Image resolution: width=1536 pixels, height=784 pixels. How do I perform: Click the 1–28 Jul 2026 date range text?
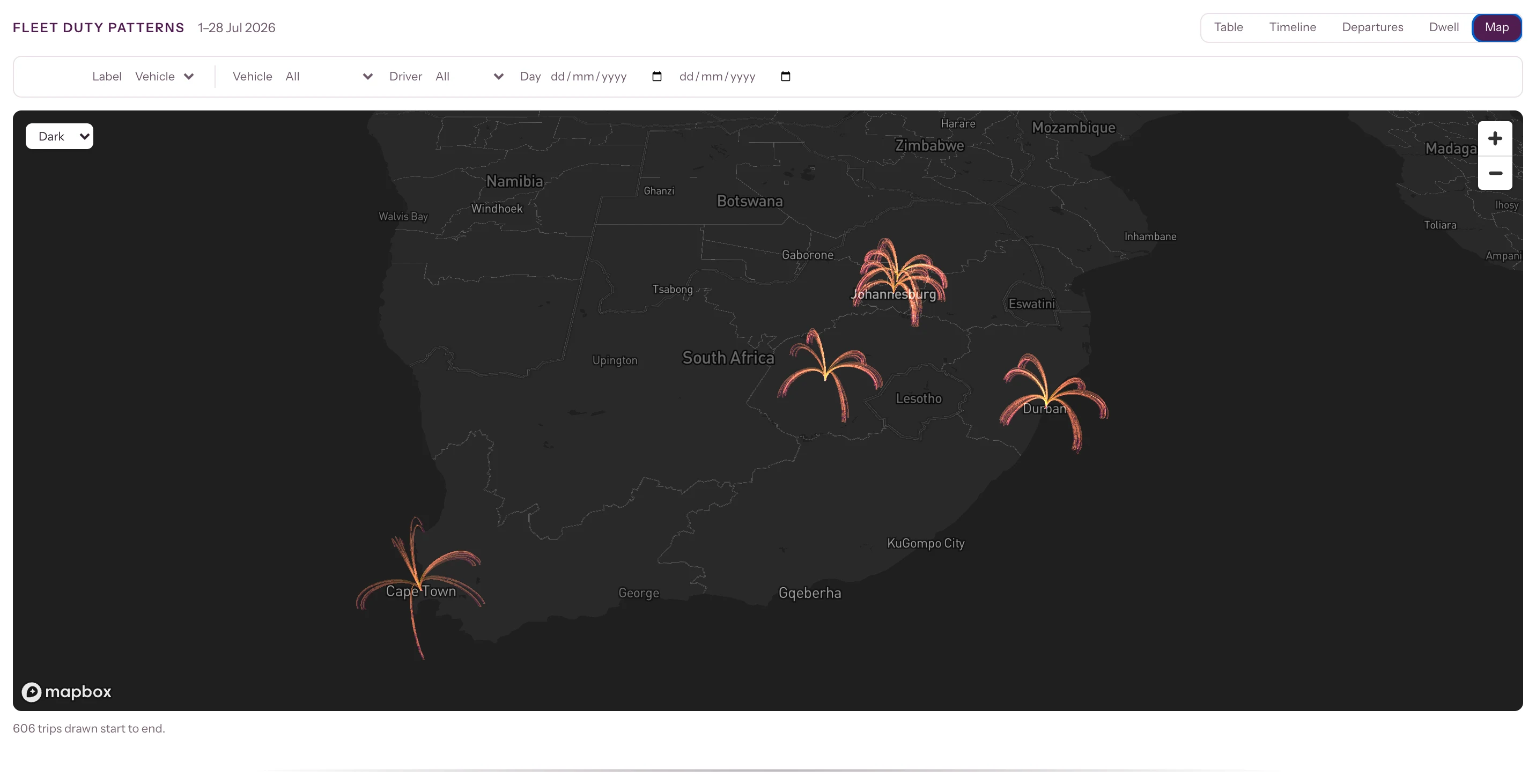click(x=236, y=27)
